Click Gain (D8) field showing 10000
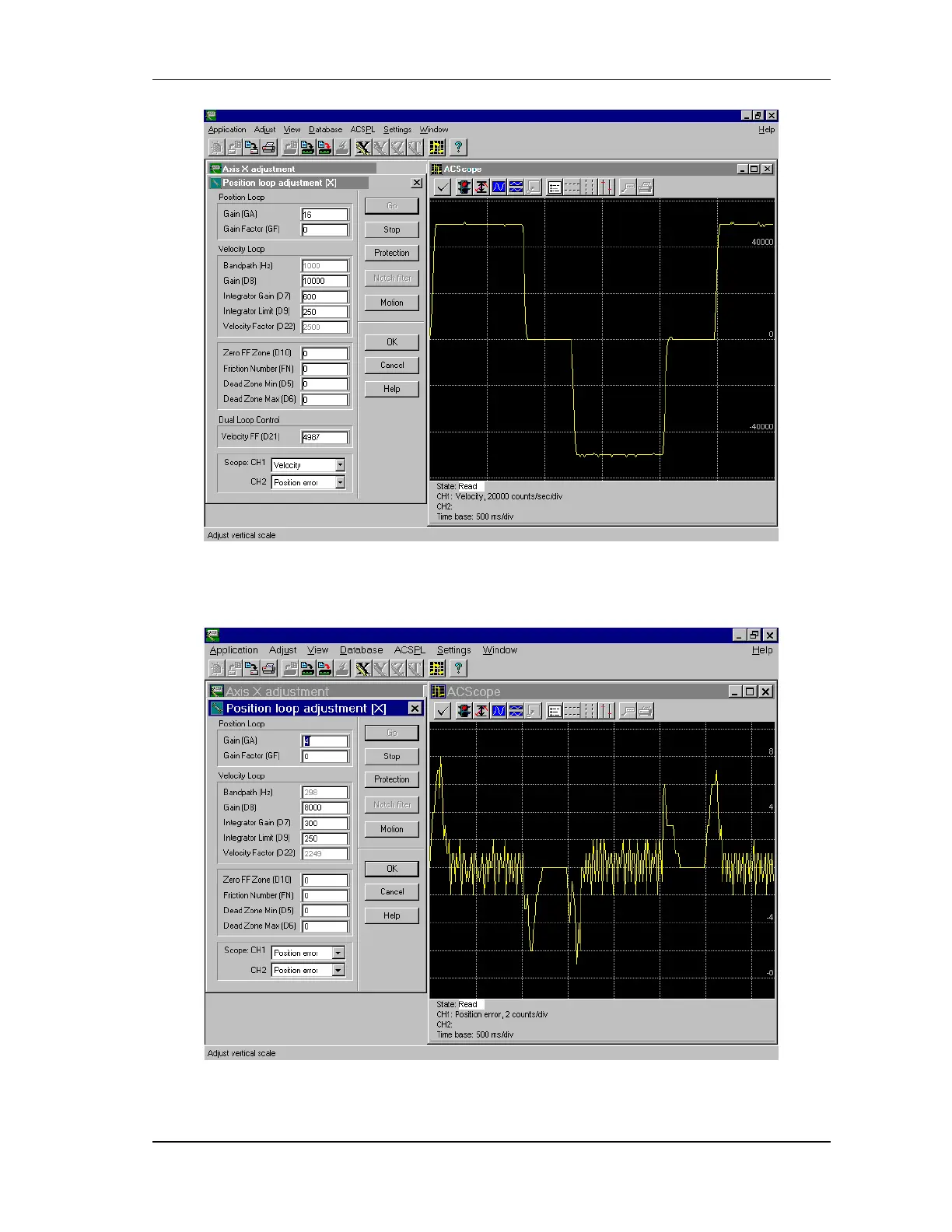Screen dimensions: 952x1232 [324, 282]
